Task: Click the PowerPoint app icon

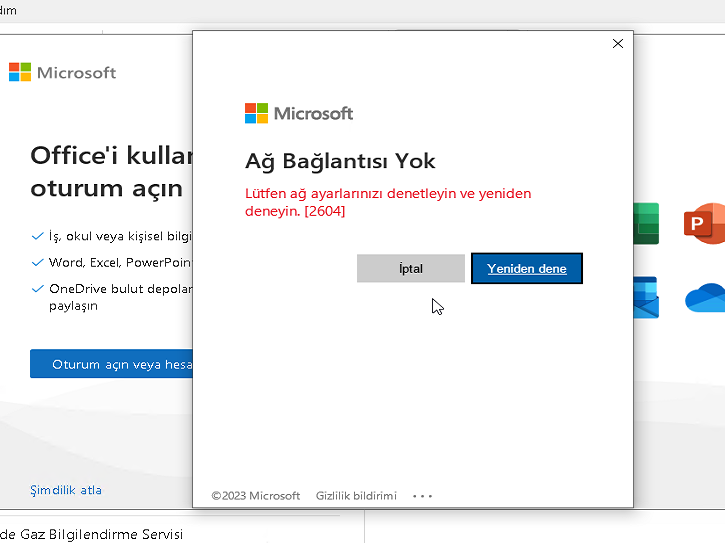Action: [704, 223]
